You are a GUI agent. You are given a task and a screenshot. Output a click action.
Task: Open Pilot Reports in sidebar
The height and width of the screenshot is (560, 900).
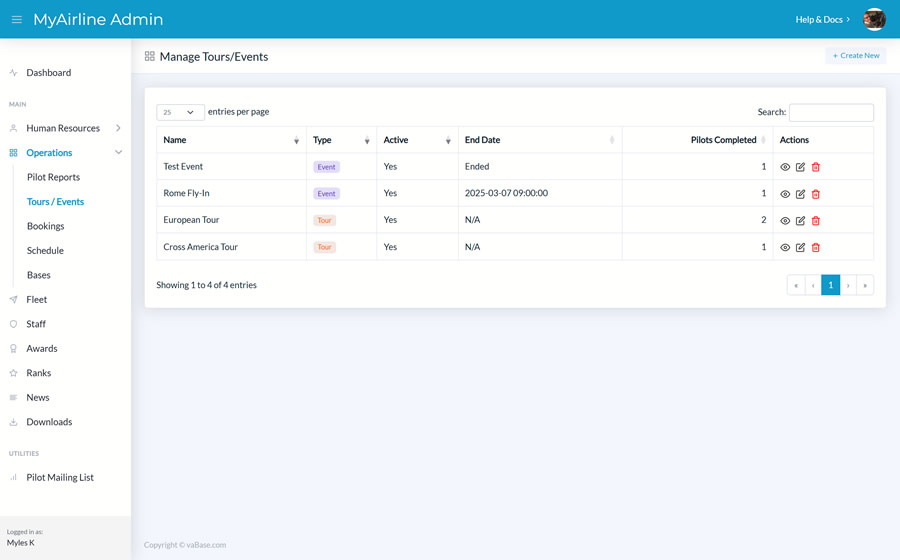coord(53,177)
